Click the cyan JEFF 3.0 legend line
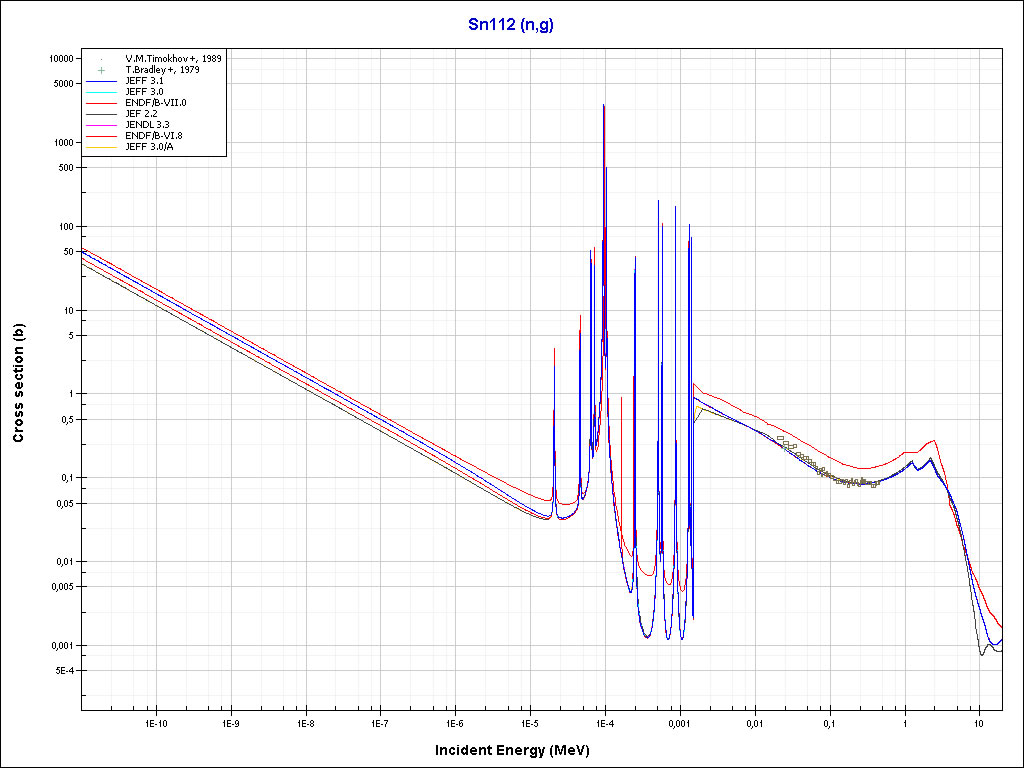This screenshot has width=1024, height=768. click(102, 92)
